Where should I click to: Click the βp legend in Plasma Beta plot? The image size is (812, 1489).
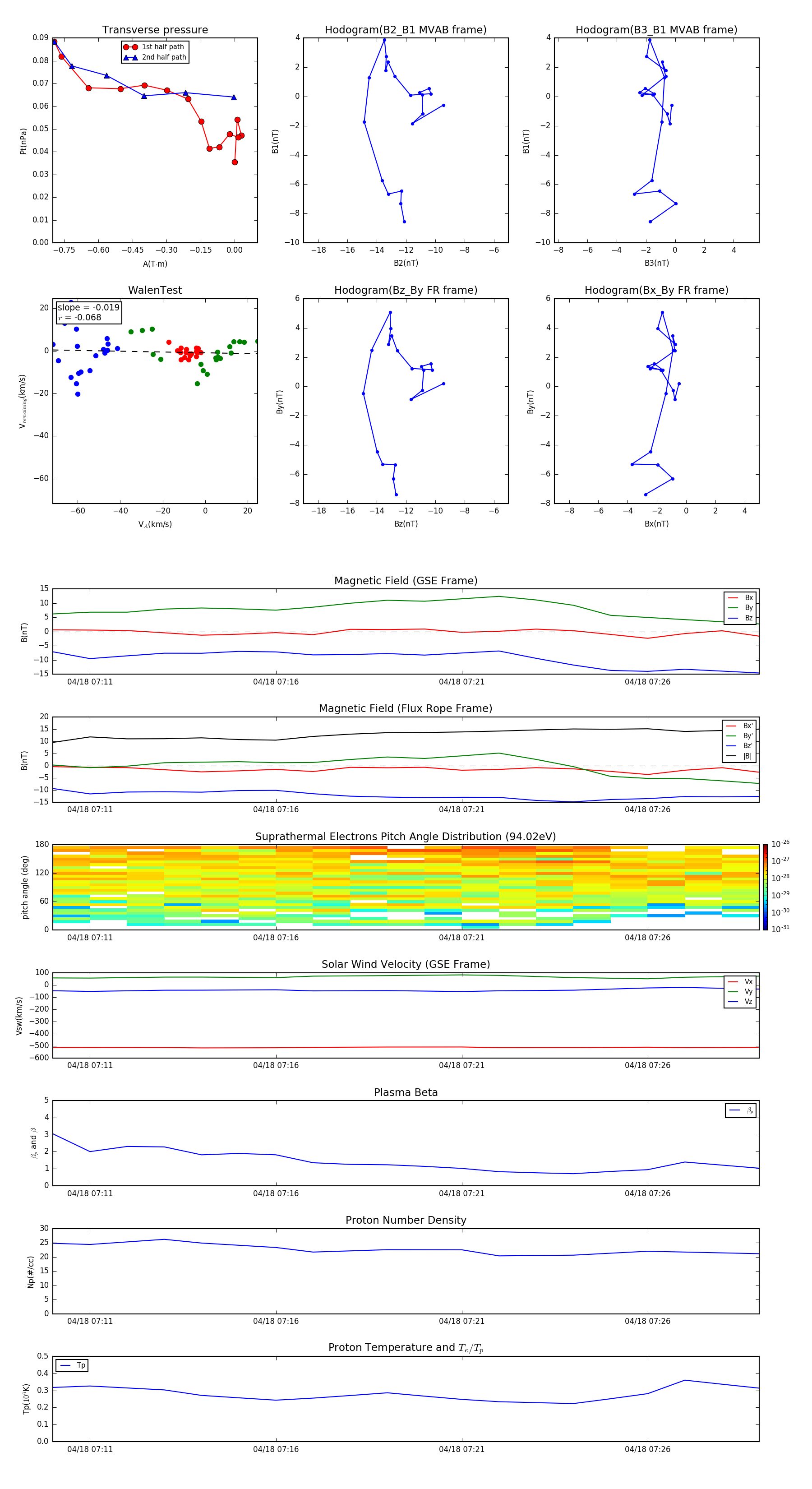click(x=741, y=1110)
